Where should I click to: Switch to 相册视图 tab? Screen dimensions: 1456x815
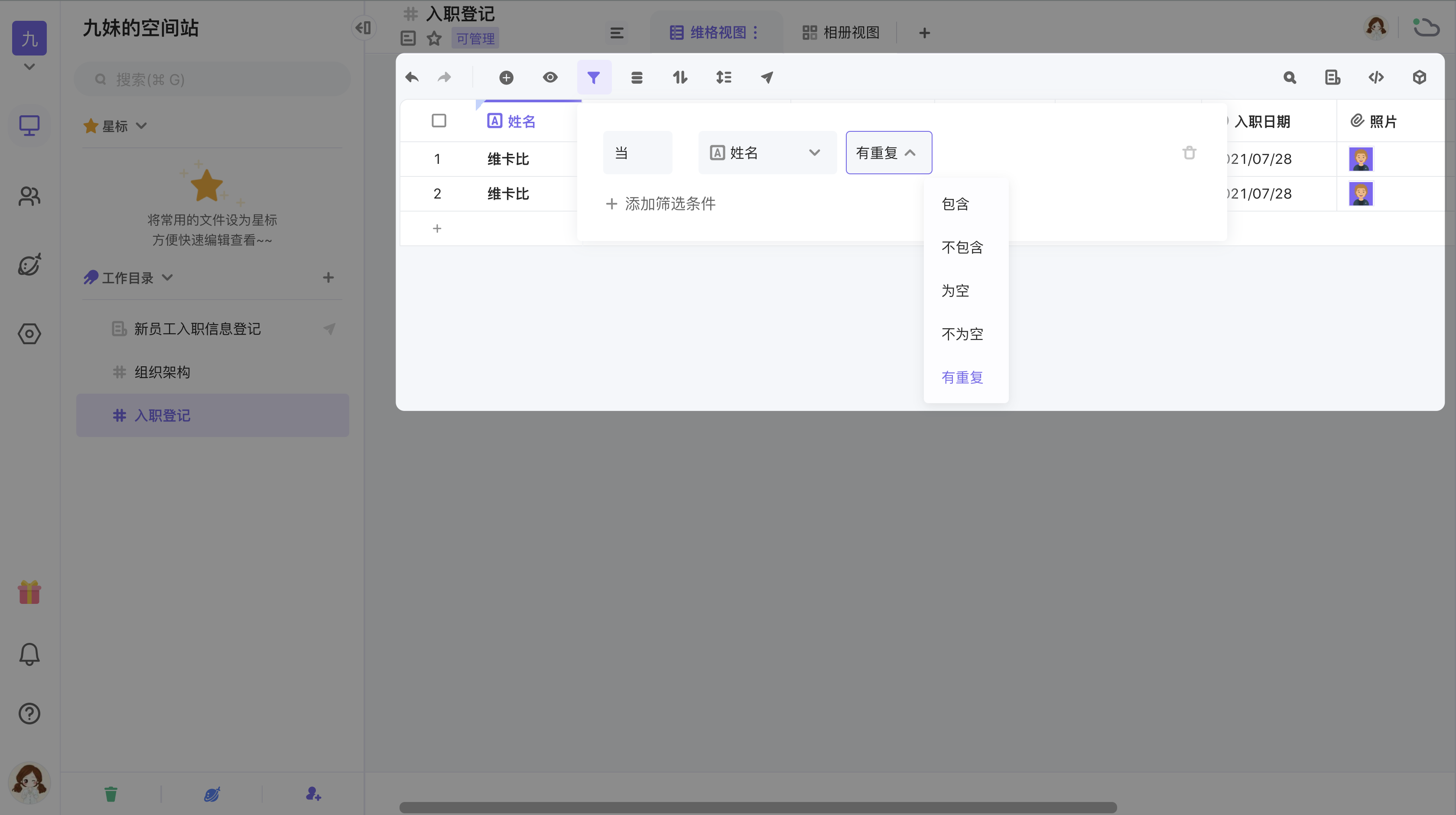(841, 33)
